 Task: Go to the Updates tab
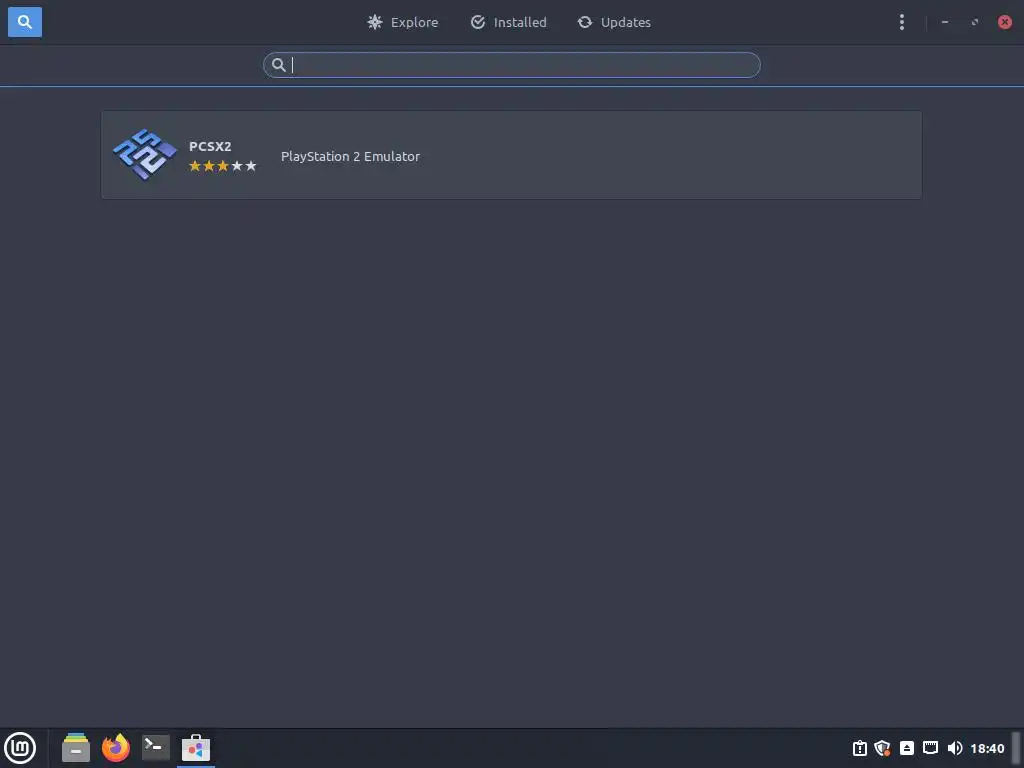tap(614, 22)
